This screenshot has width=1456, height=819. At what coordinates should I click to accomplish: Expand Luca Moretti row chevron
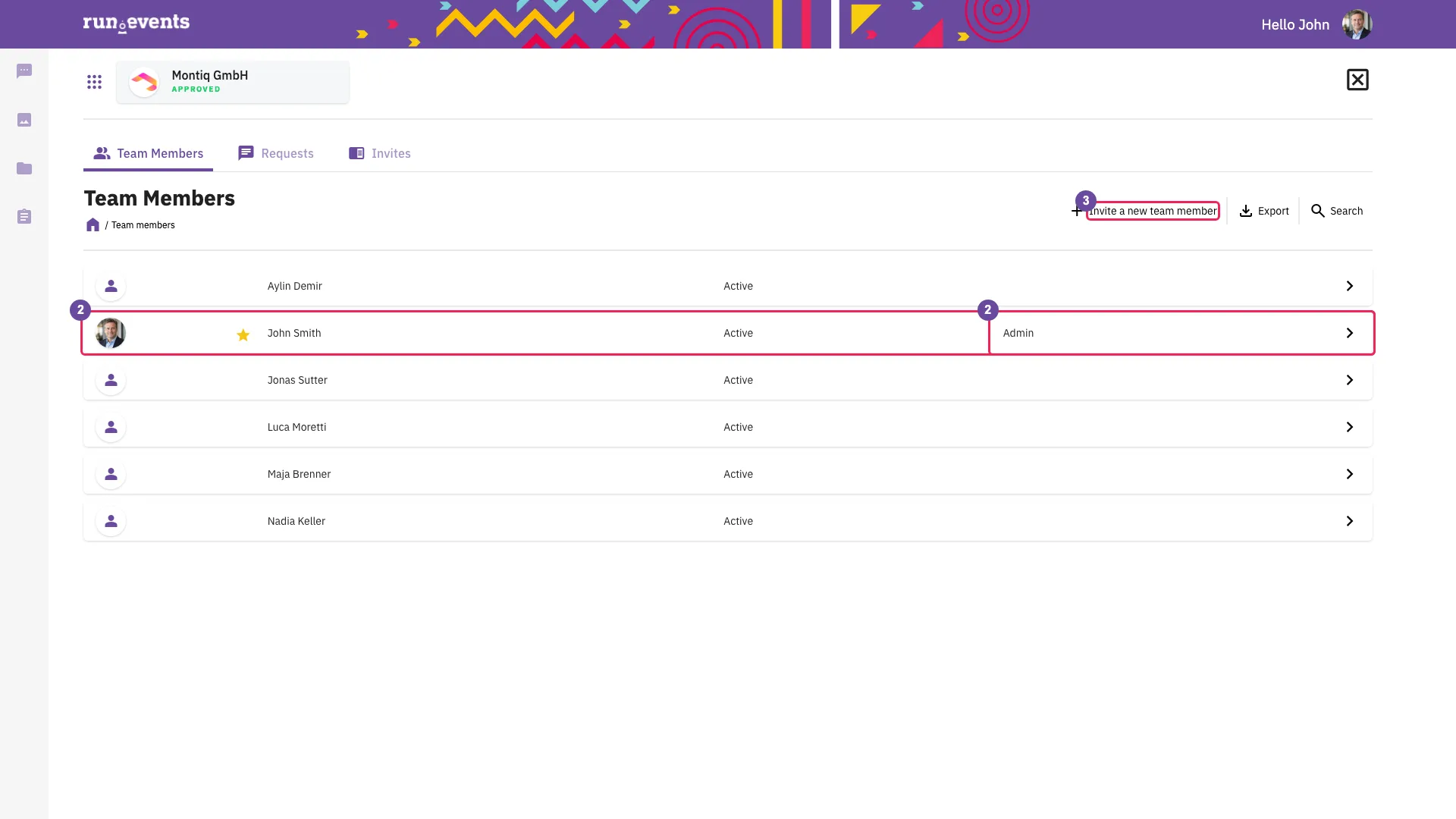[1350, 427]
